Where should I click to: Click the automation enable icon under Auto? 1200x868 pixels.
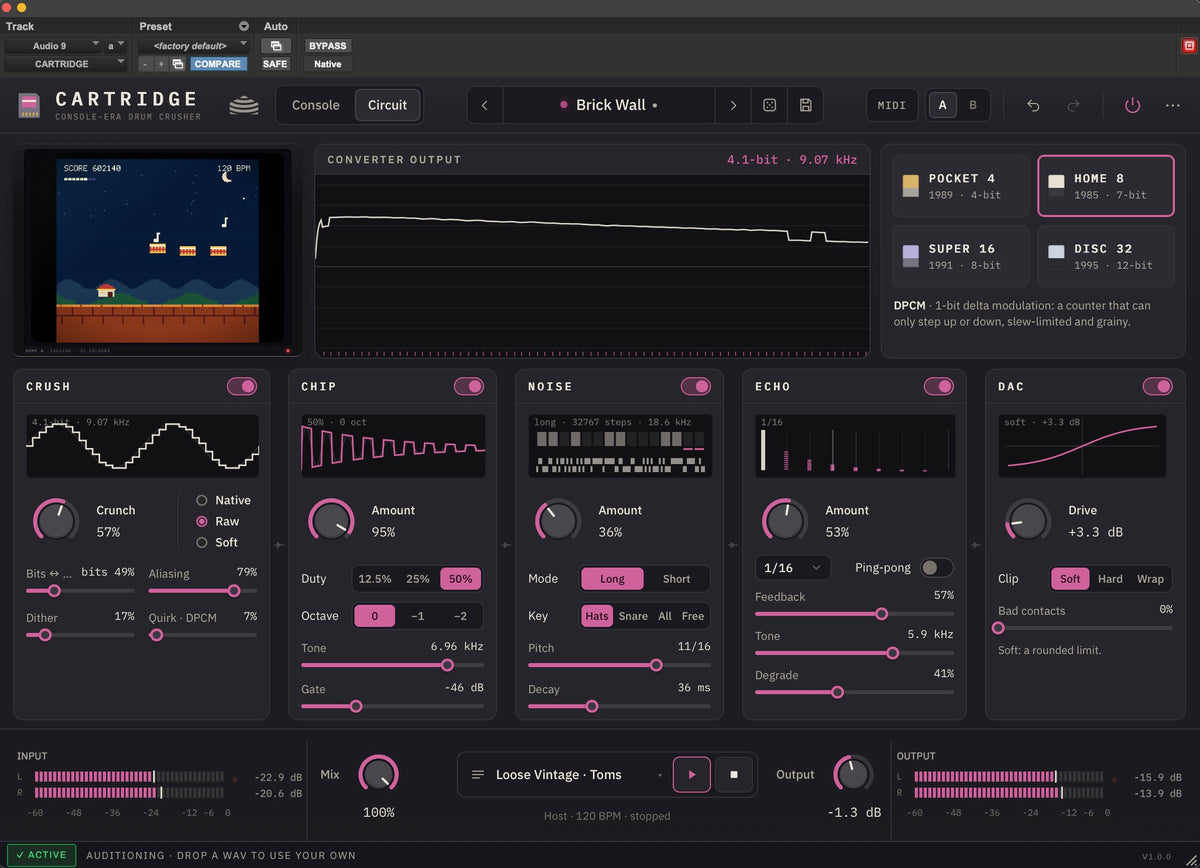point(276,46)
